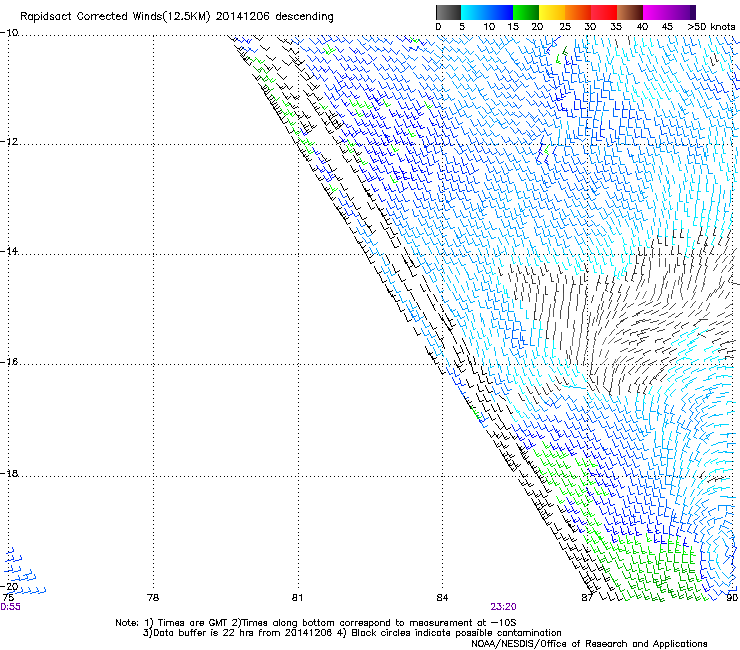Click the cyan 5-10 knots legend segment
Screen dimensions: 740x650
pyautogui.click(x=474, y=12)
